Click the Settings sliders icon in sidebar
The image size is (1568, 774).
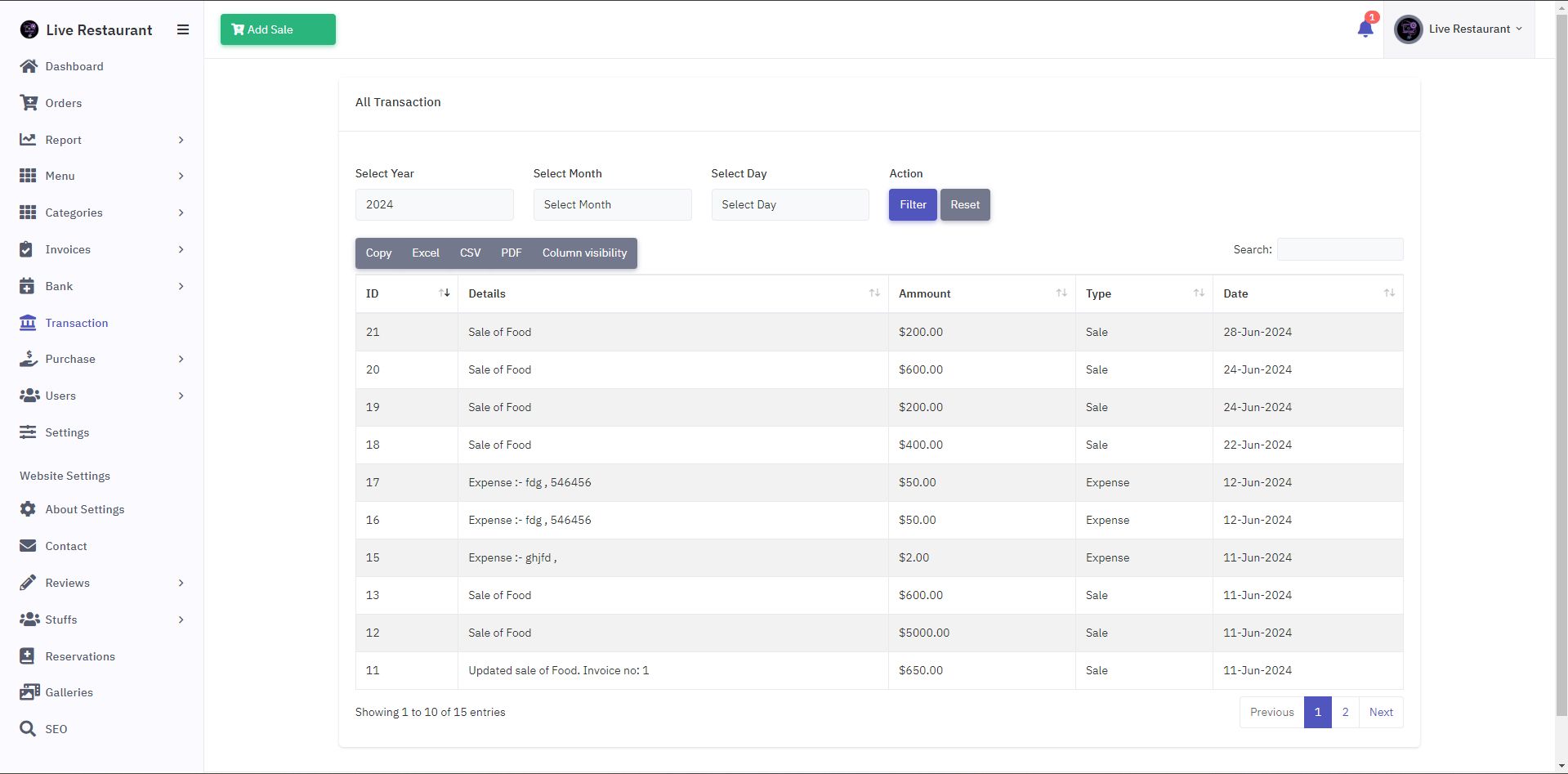coord(28,432)
